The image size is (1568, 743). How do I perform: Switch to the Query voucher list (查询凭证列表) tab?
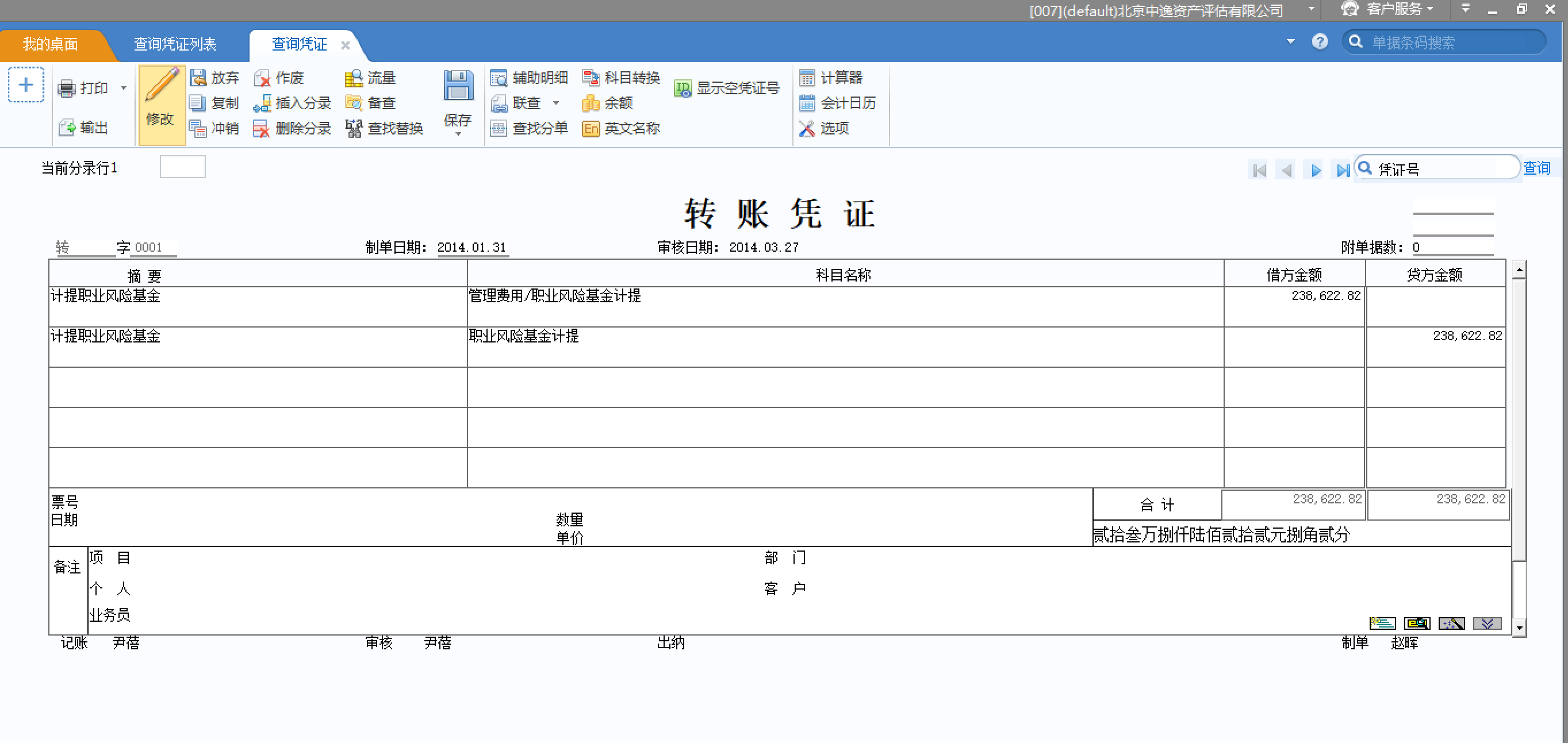175,44
